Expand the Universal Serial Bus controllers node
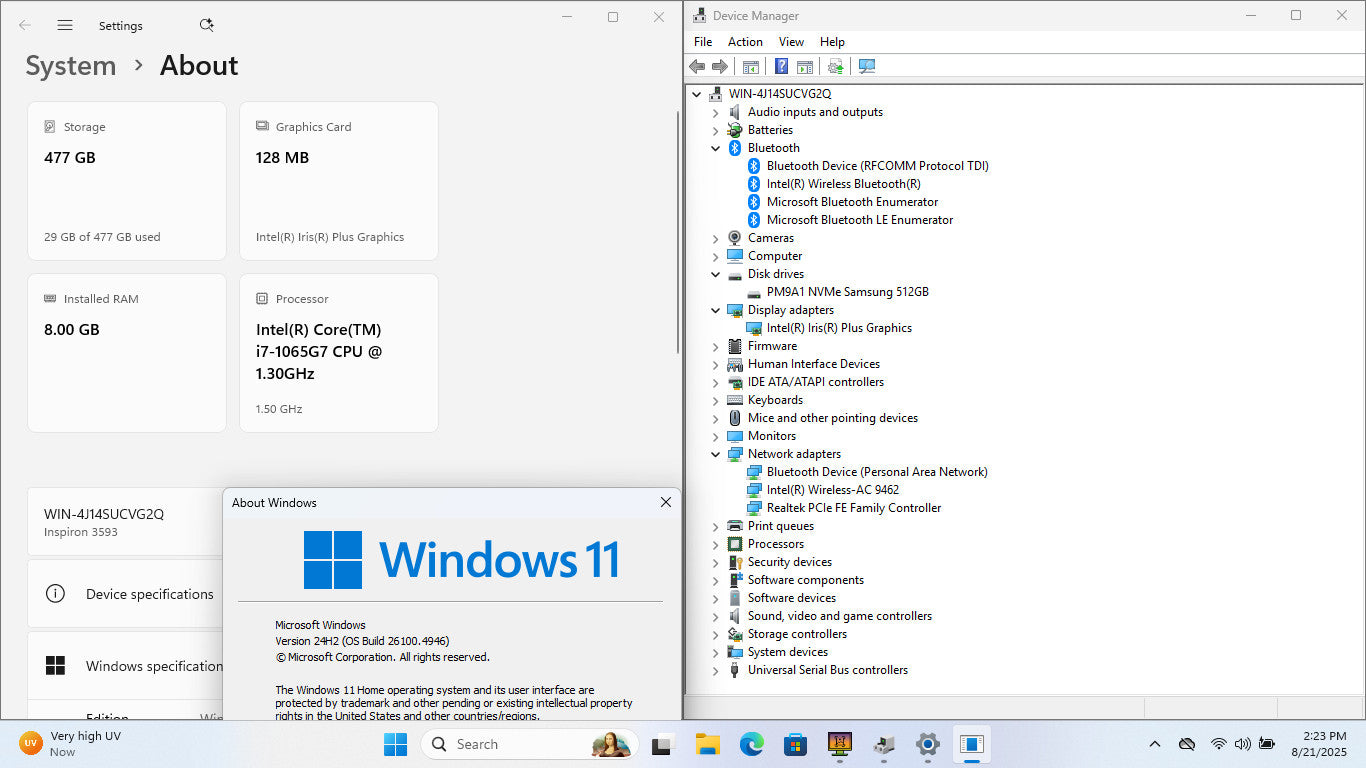Screen dimensions: 1366x768 pyautogui.click(x=715, y=670)
